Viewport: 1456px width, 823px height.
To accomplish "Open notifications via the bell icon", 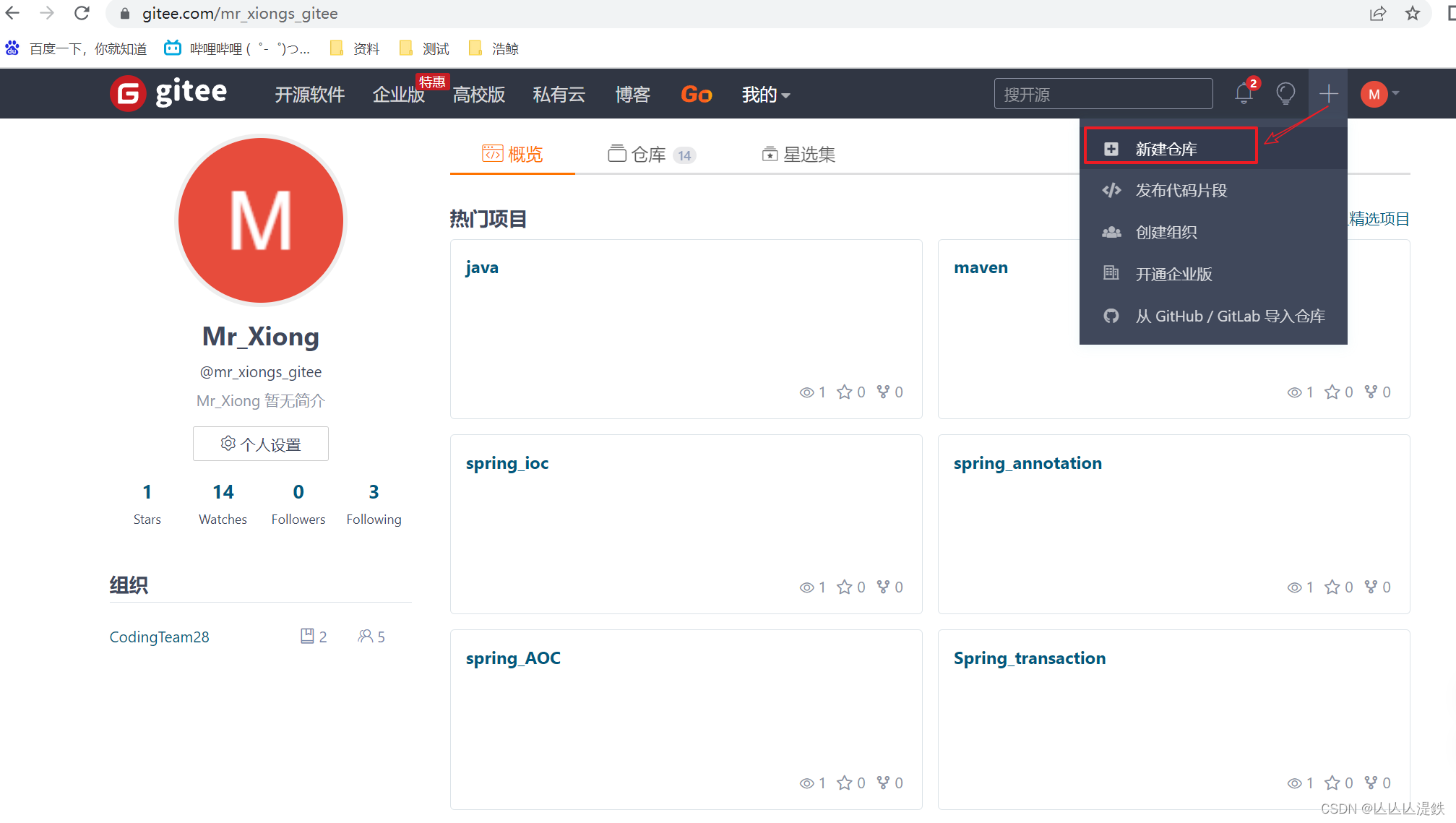I will pyautogui.click(x=1244, y=93).
